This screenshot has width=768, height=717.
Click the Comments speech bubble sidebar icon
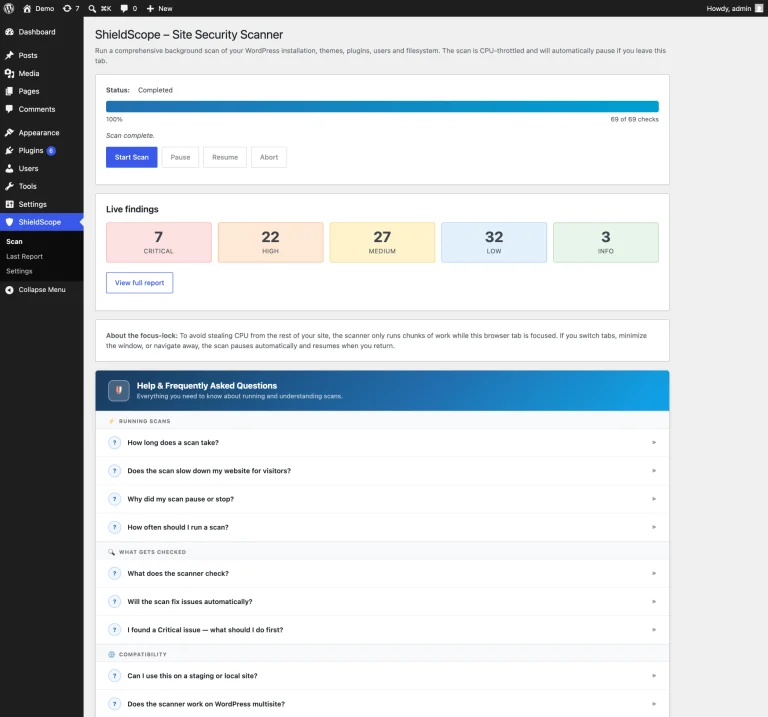[9, 109]
